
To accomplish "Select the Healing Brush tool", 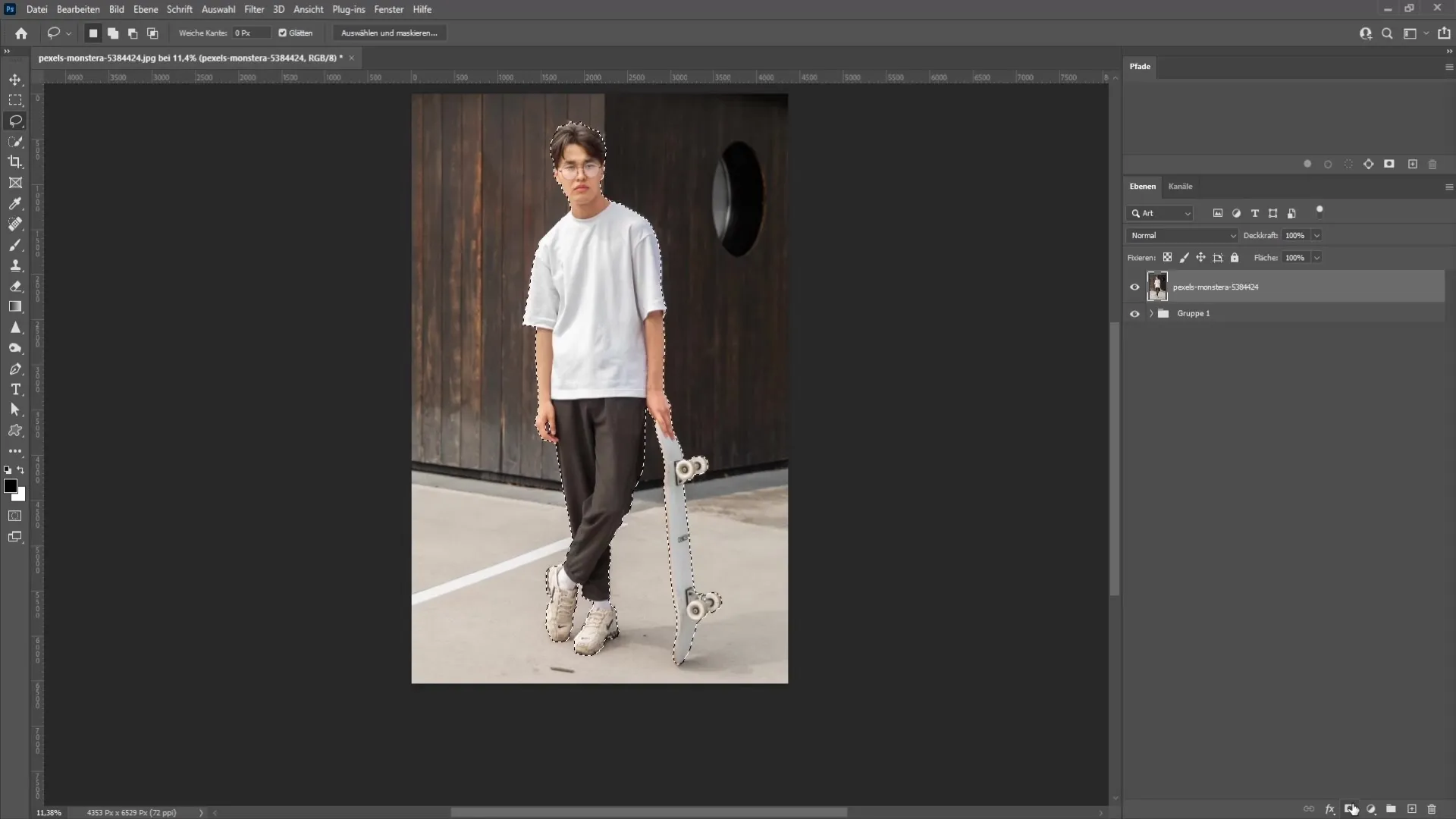I will click(x=15, y=224).
